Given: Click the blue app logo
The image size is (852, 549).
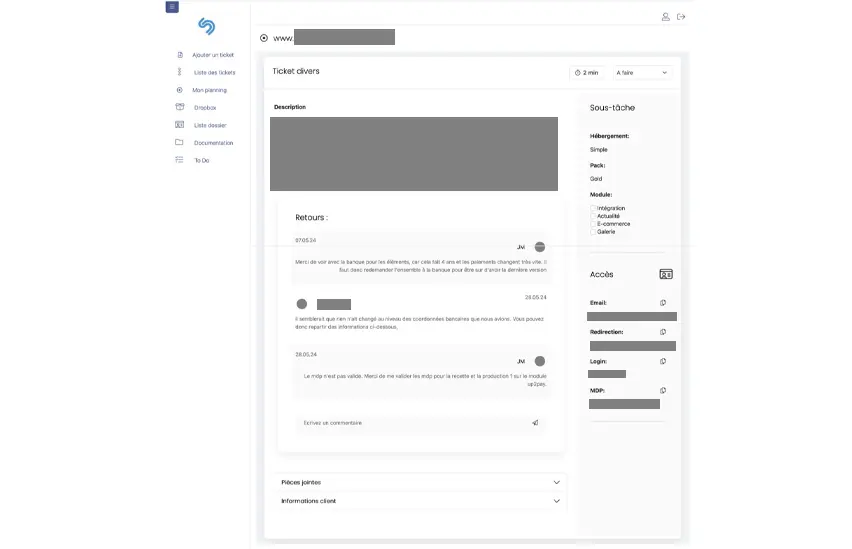Looking at the screenshot, I should coord(206,26).
